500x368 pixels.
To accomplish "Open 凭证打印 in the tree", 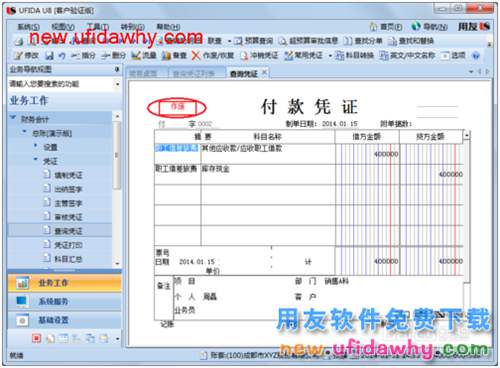I will click(68, 245).
